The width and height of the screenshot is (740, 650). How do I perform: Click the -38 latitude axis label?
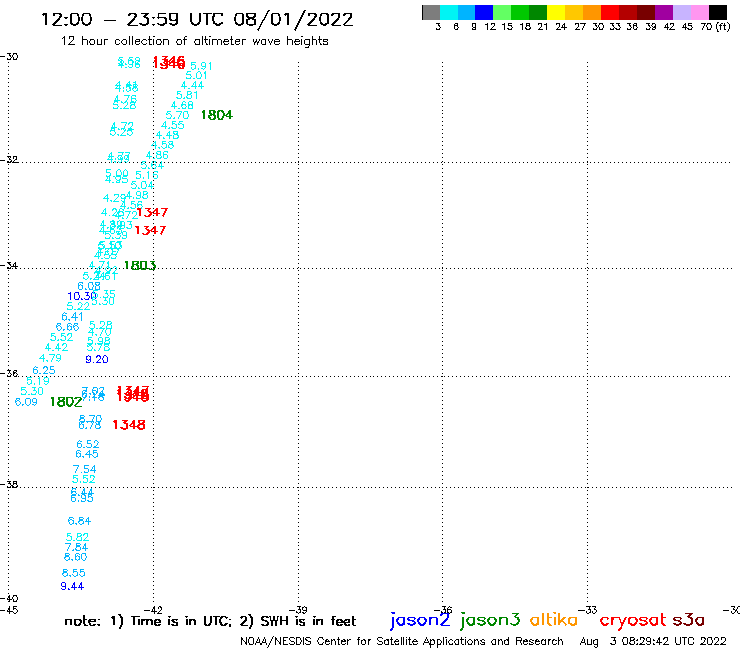tap(9, 485)
